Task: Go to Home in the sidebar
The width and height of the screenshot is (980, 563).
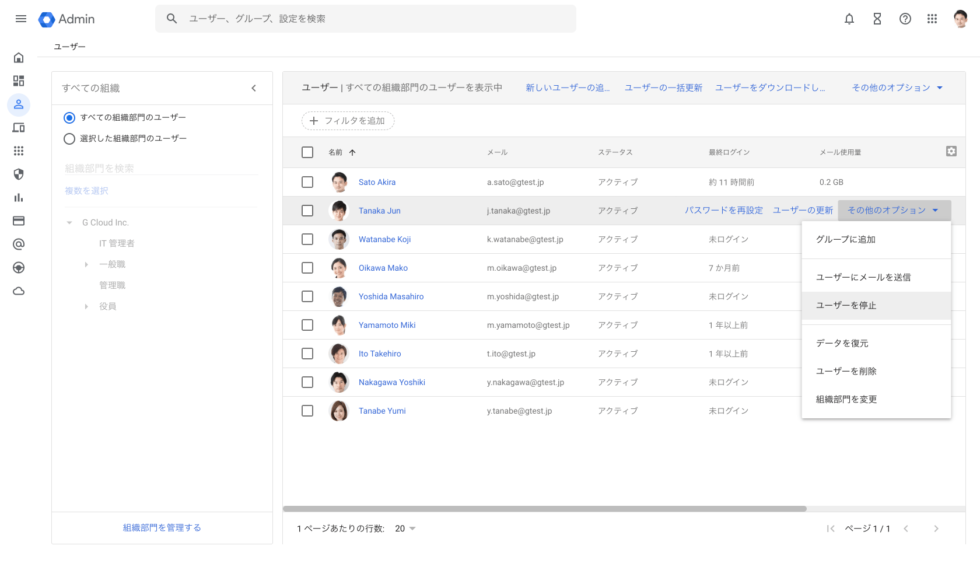Action: point(19,57)
